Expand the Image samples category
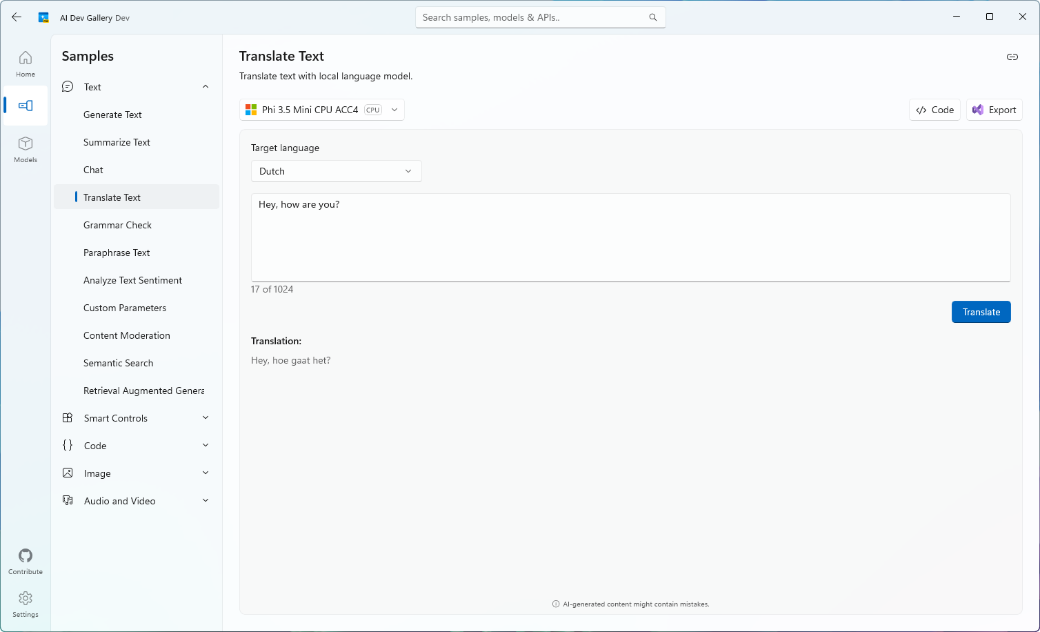This screenshot has width=1040, height=632. [x=205, y=473]
